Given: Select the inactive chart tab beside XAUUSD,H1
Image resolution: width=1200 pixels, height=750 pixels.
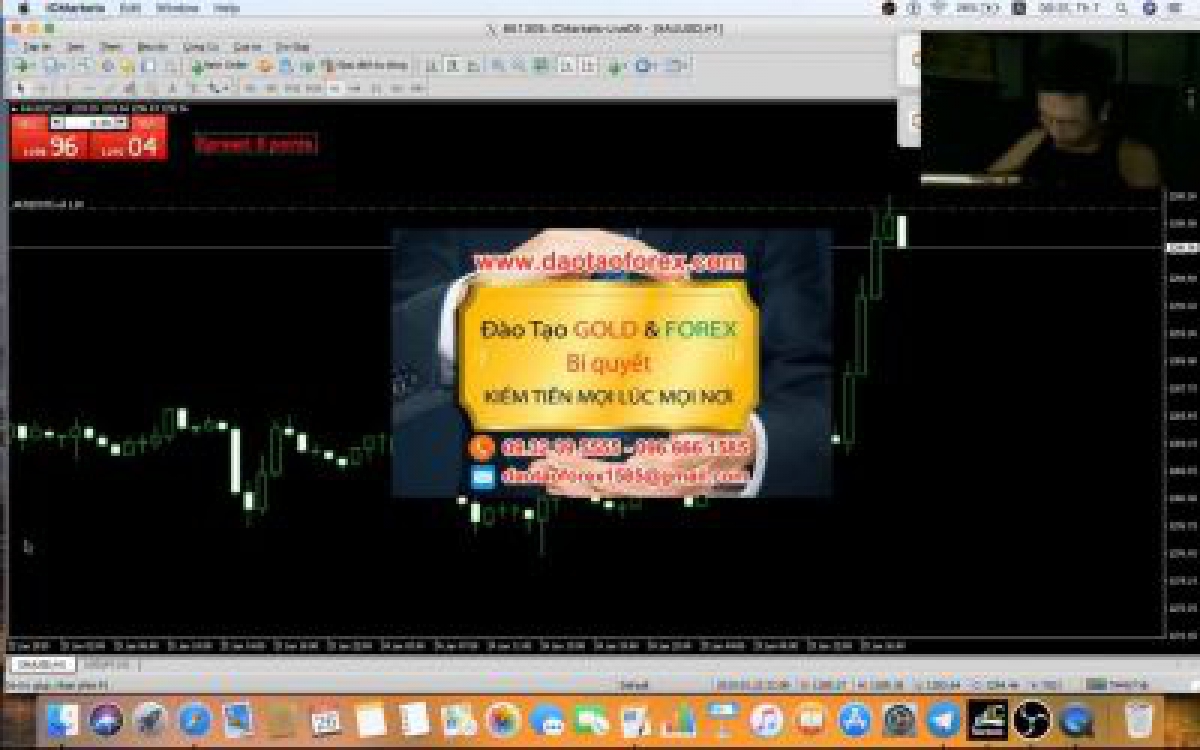Looking at the screenshot, I should click(x=105, y=664).
